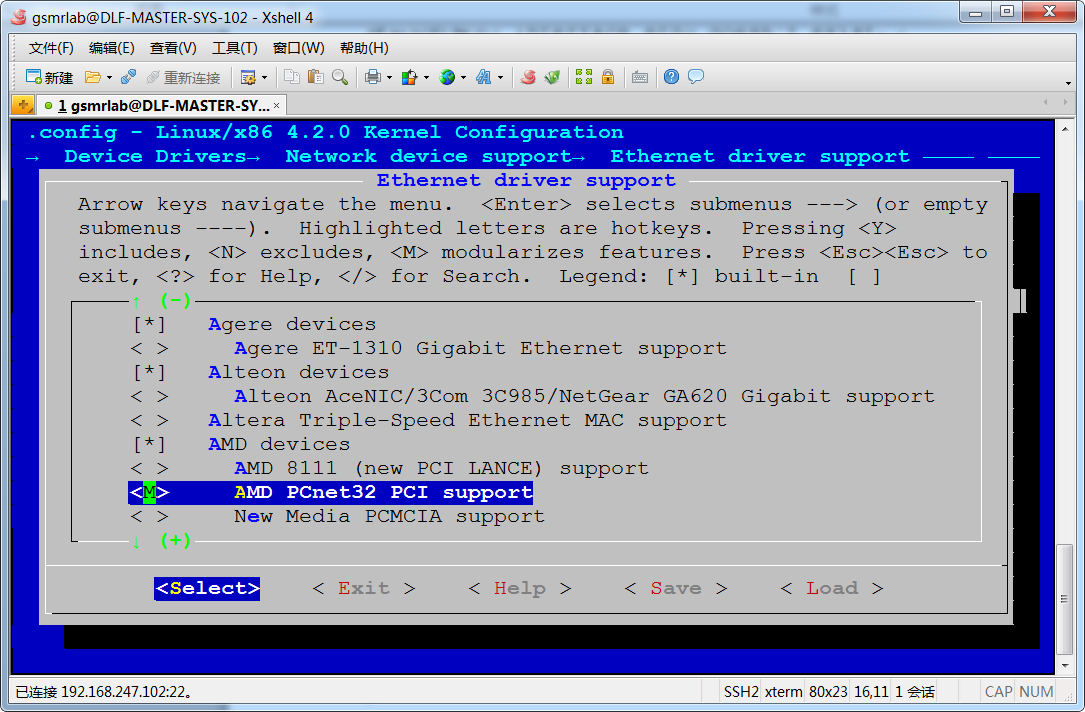Click the 80x23 terminal size entry
This screenshot has width=1085, height=712.
tap(828, 691)
